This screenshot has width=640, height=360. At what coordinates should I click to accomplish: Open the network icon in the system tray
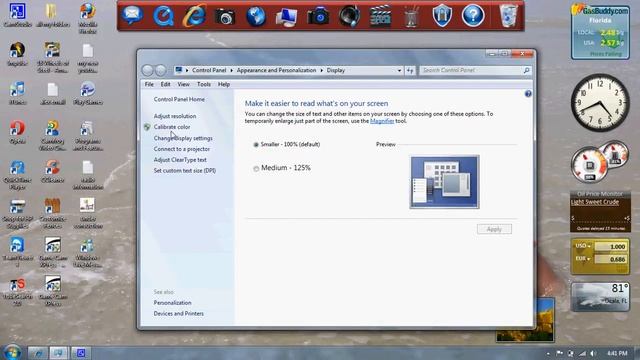pyautogui.click(x=582, y=353)
